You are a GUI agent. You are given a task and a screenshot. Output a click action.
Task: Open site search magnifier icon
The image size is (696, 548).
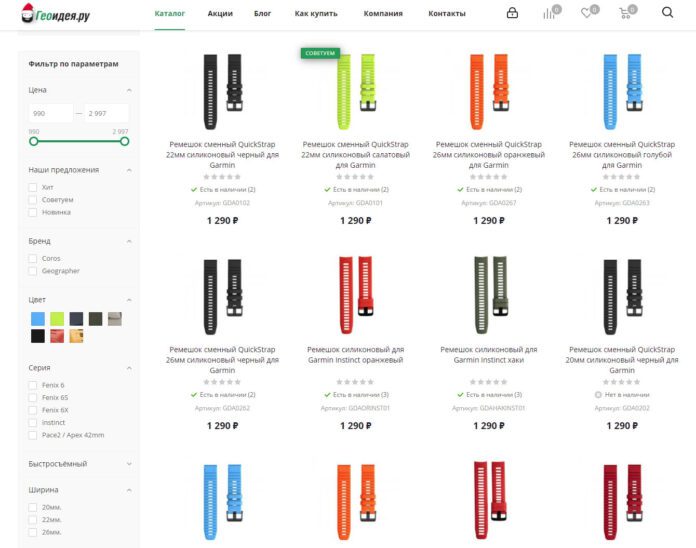coord(667,12)
